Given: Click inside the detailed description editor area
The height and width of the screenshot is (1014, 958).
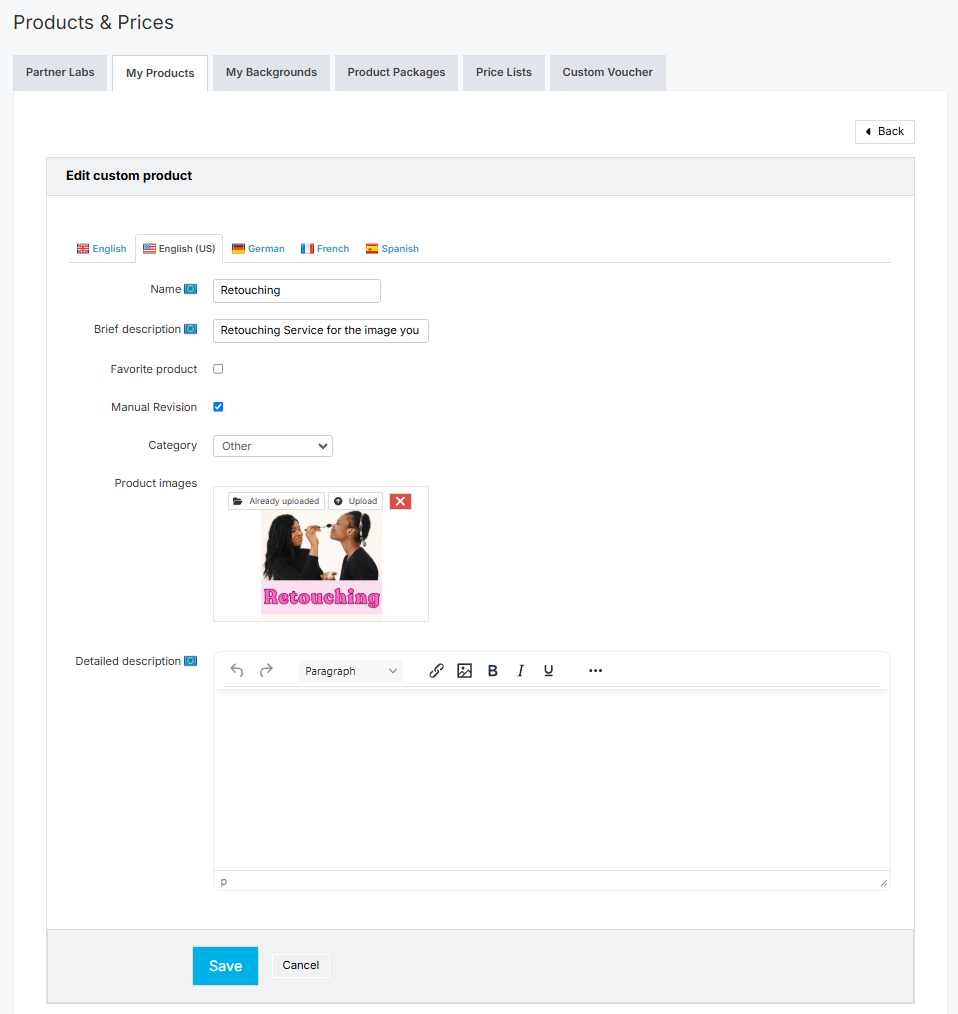Looking at the screenshot, I should pos(552,779).
